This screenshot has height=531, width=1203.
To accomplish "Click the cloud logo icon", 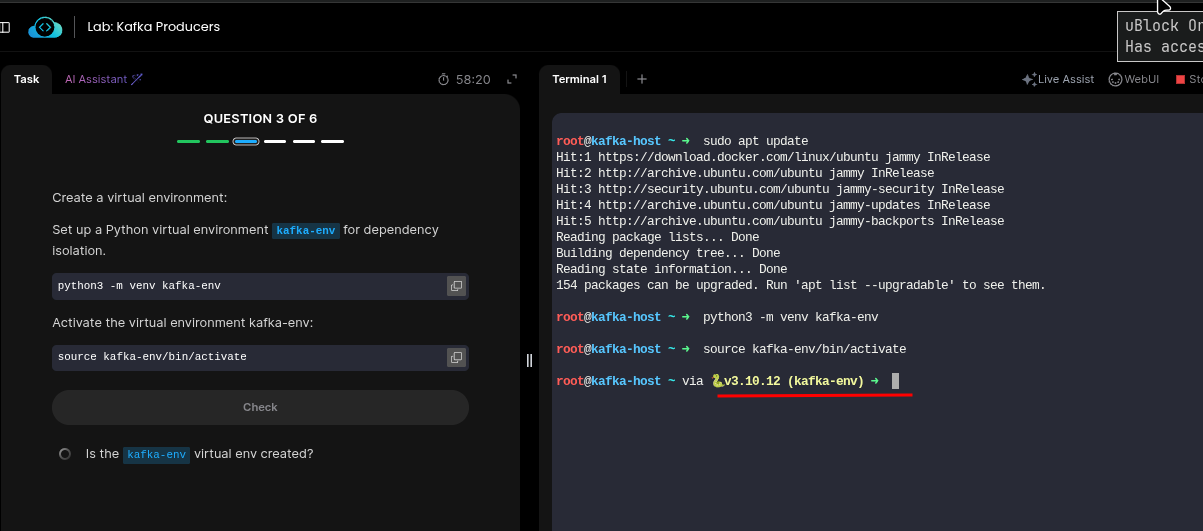I will point(45,27).
